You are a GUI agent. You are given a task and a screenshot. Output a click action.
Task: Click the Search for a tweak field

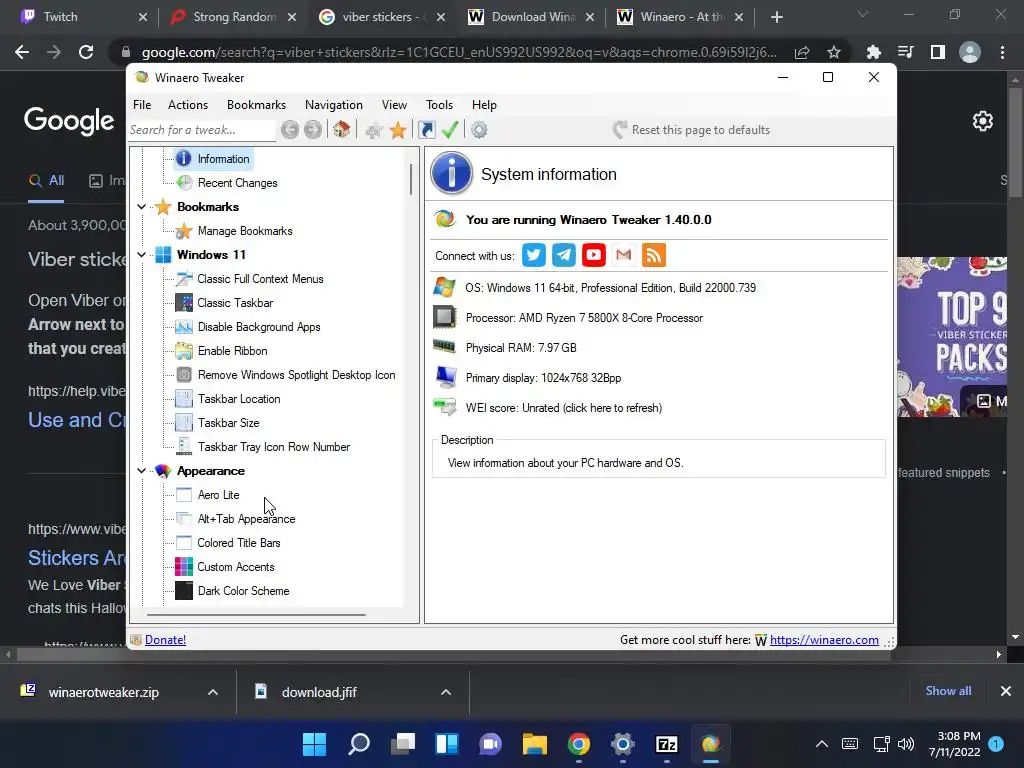[x=201, y=130]
